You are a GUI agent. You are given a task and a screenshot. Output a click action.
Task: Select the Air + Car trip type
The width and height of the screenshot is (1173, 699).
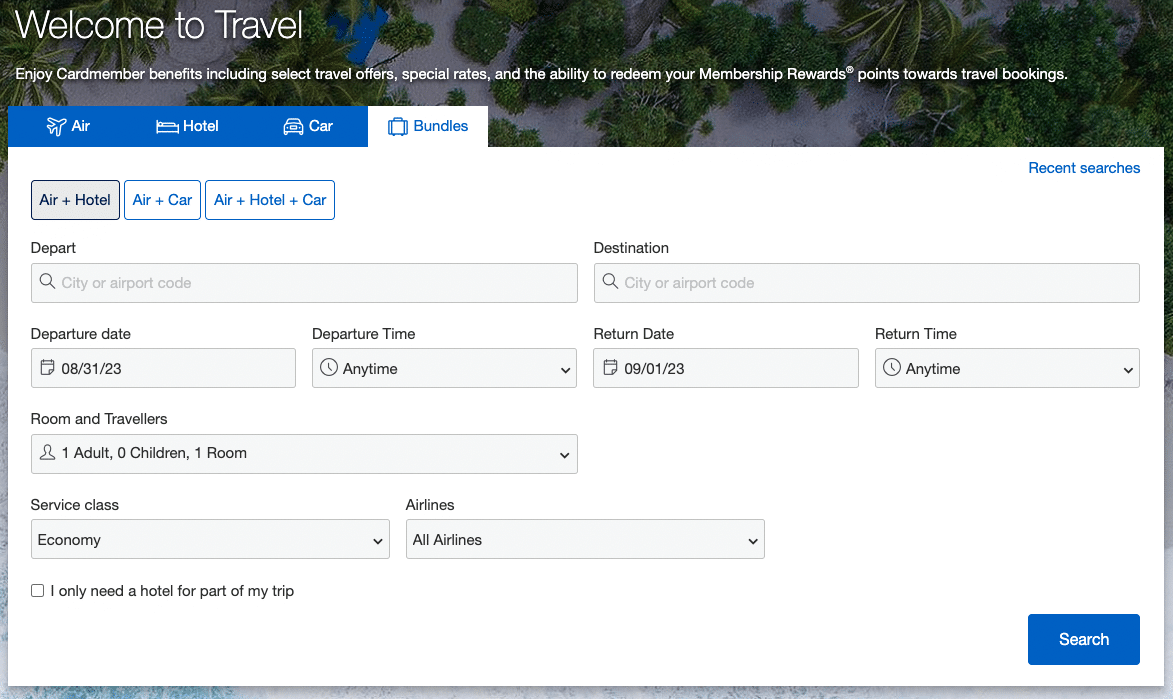[162, 200]
